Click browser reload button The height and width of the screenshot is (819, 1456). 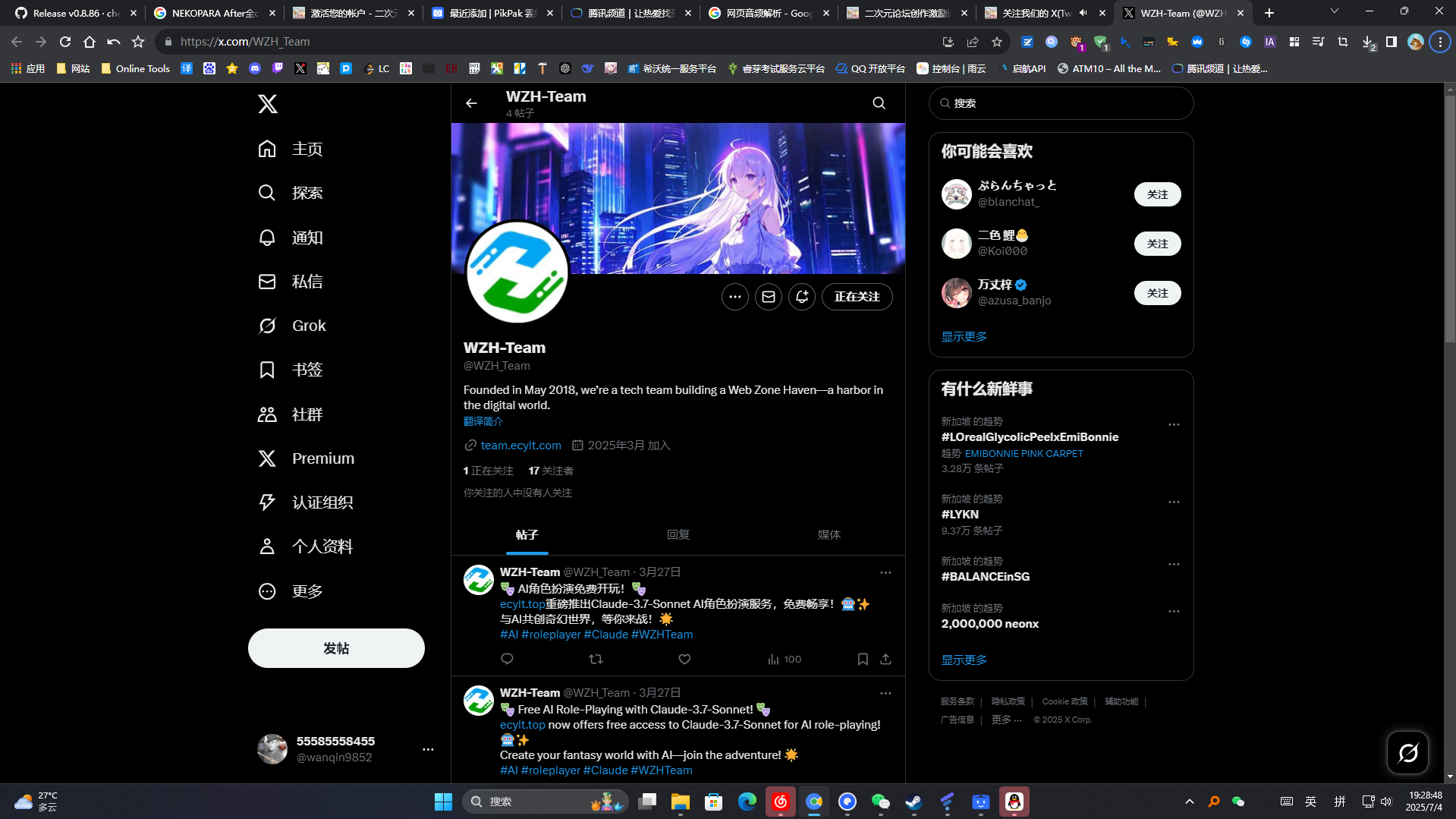(x=65, y=42)
